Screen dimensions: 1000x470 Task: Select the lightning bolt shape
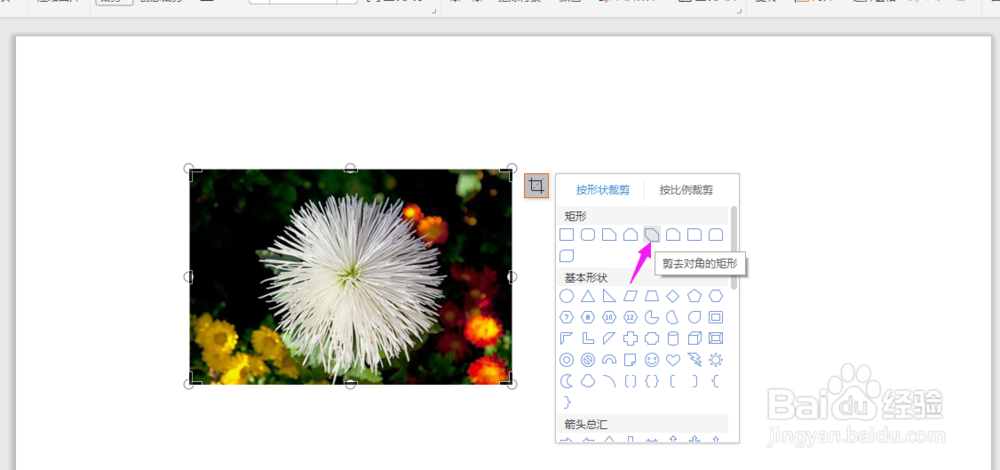(x=695, y=360)
